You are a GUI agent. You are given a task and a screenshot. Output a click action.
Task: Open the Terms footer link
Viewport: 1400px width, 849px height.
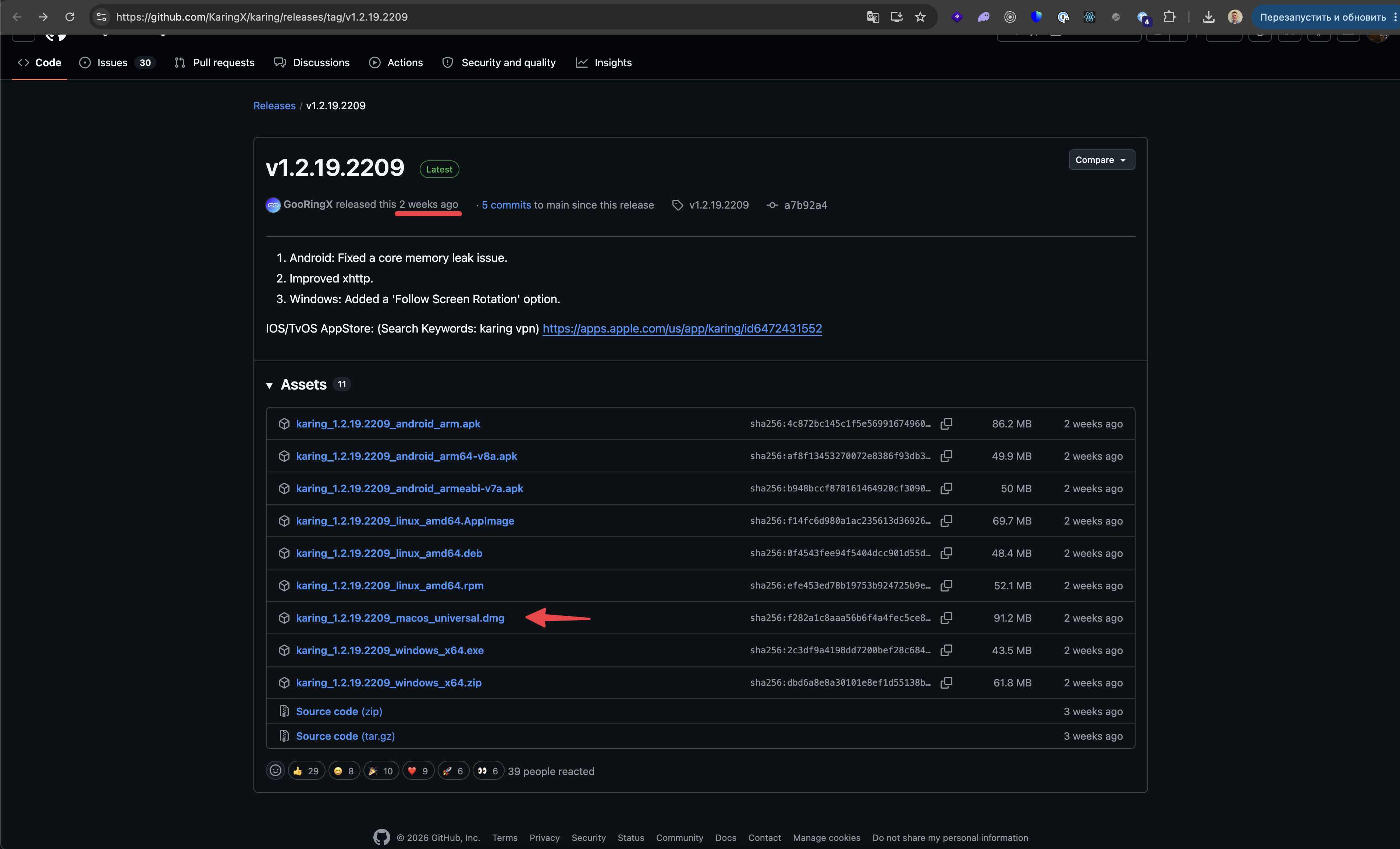click(505, 838)
